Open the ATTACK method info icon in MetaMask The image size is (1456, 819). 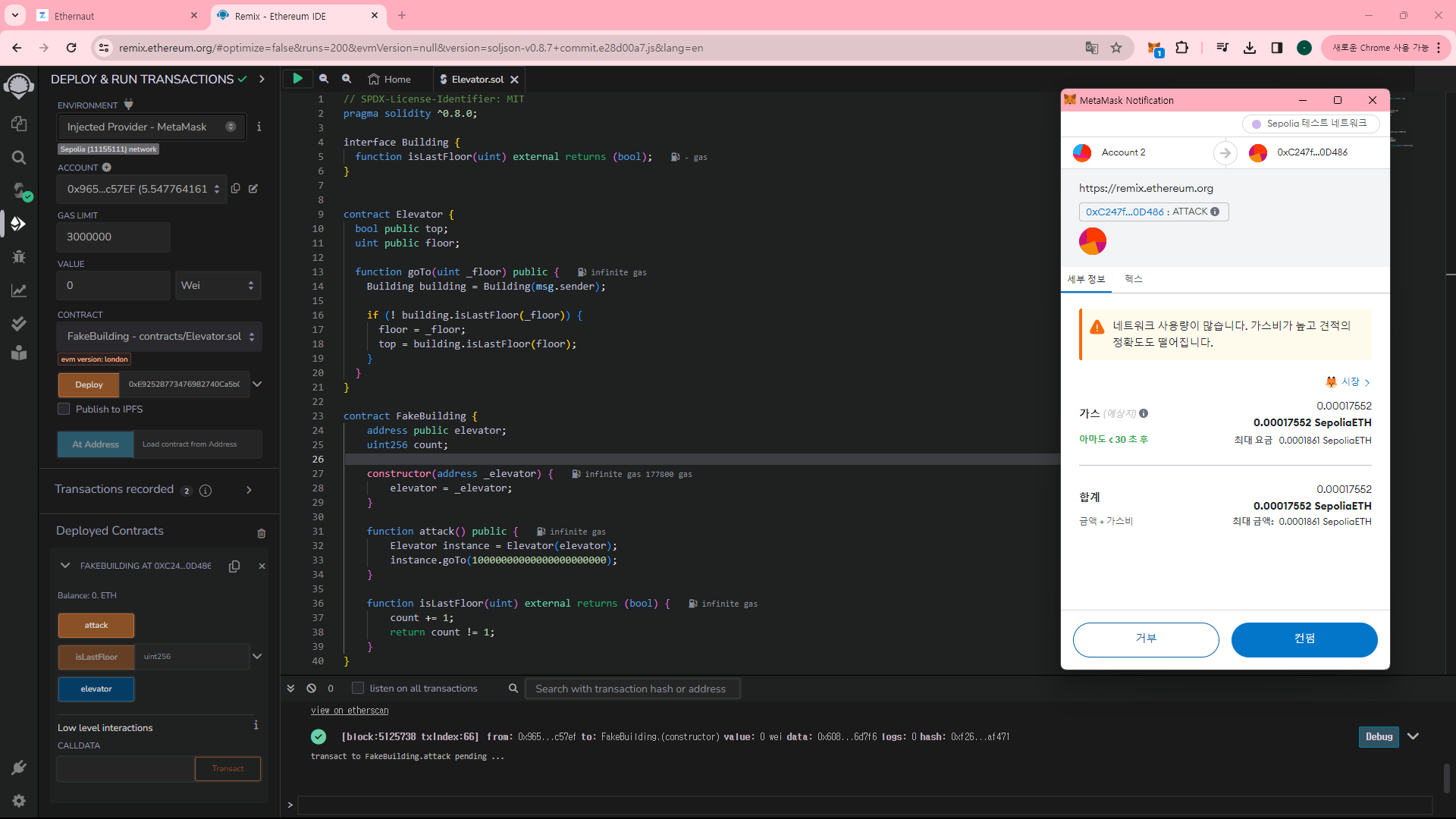(1215, 212)
